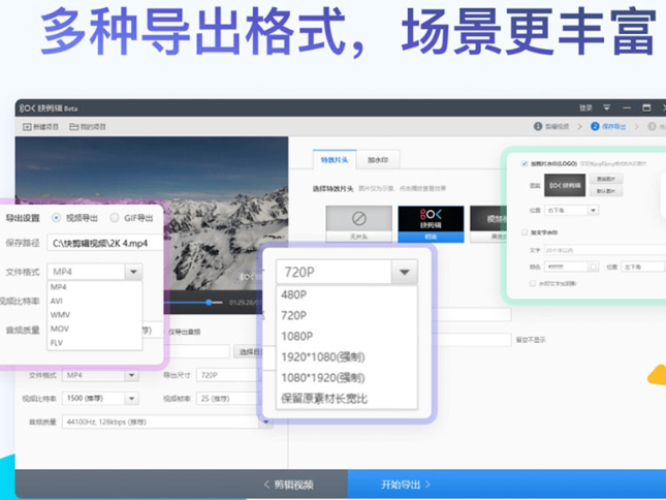The image size is (666, 500).
Task: Click the watermark 文字 text field
Action: [605, 250]
